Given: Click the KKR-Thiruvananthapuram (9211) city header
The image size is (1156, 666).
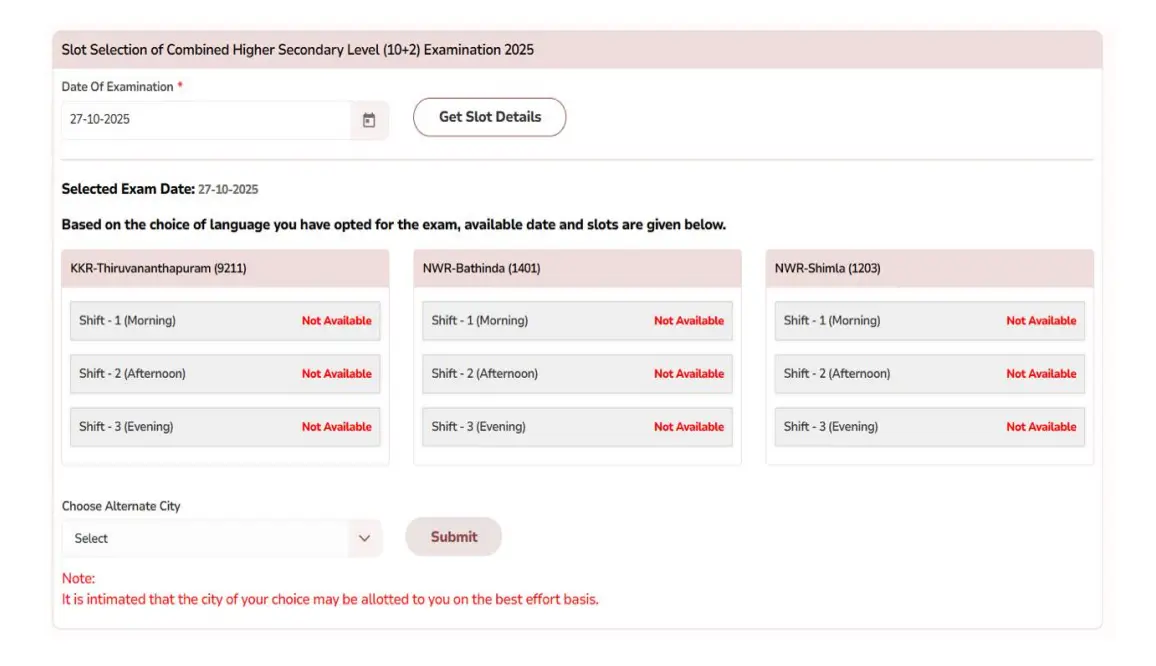Looking at the screenshot, I should coord(224,268).
